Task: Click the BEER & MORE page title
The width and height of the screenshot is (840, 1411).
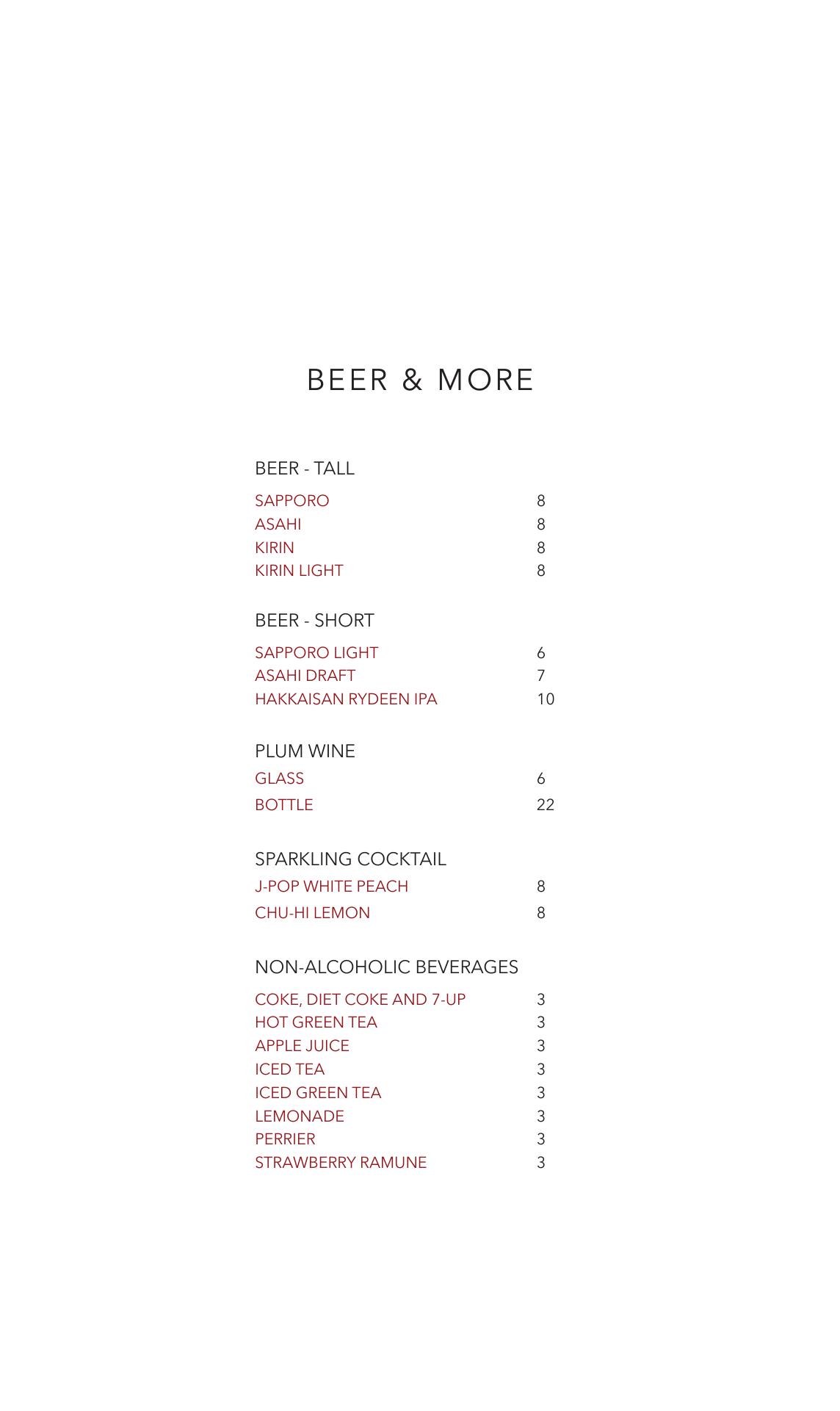Action: (420, 380)
